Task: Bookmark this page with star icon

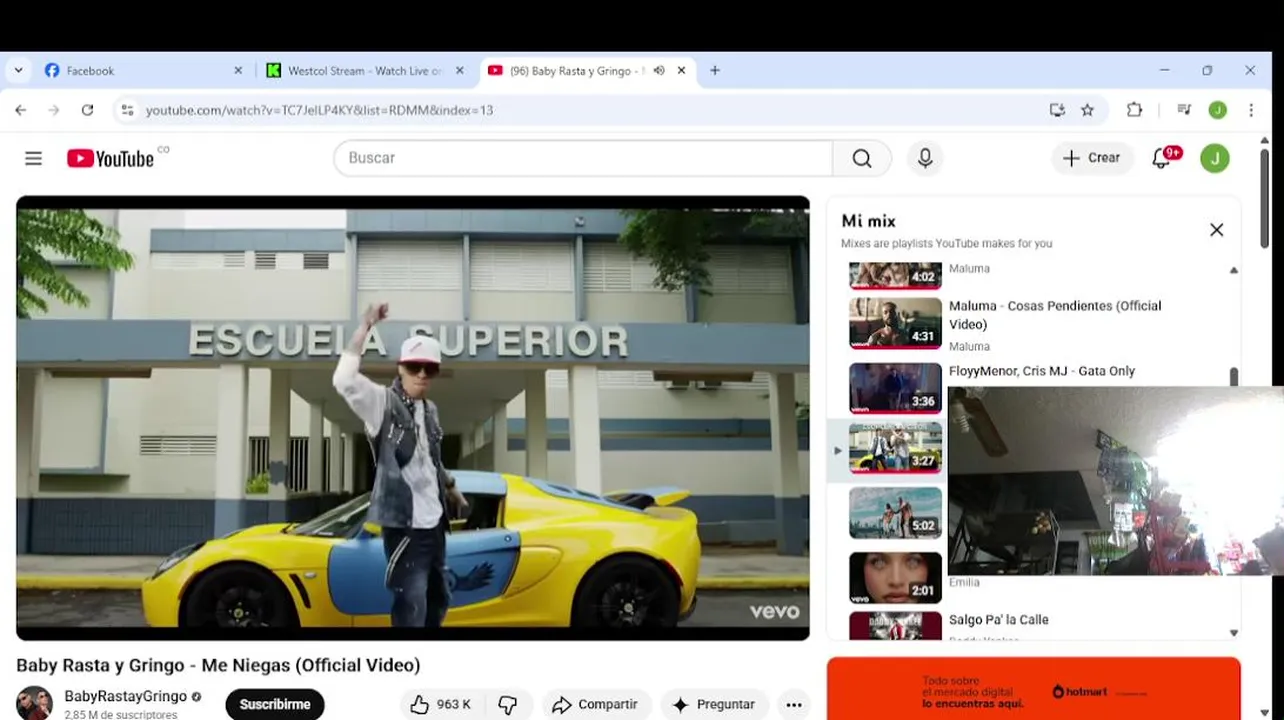Action: click(x=1087, y=110)
